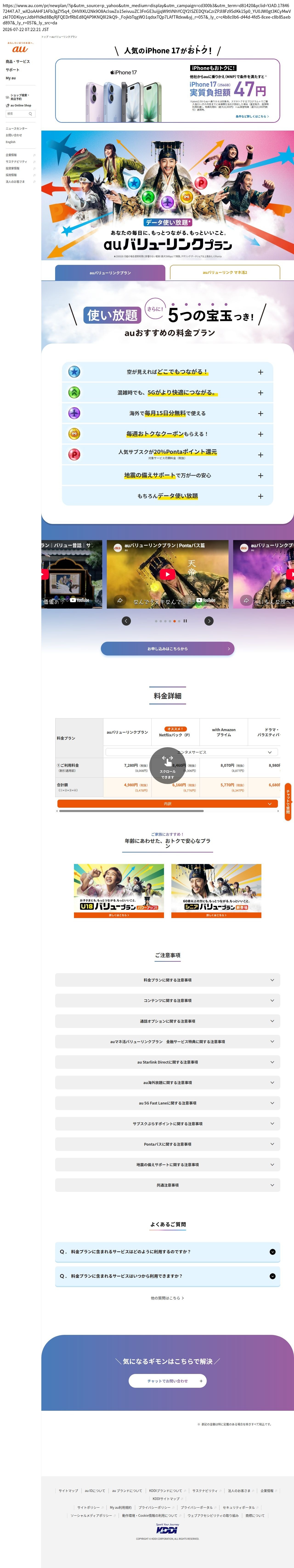Open the orange チャットで質問 side tab
Image resolution: width=294 pixels, height=1568 pixels.
click(x=288, y=802)
